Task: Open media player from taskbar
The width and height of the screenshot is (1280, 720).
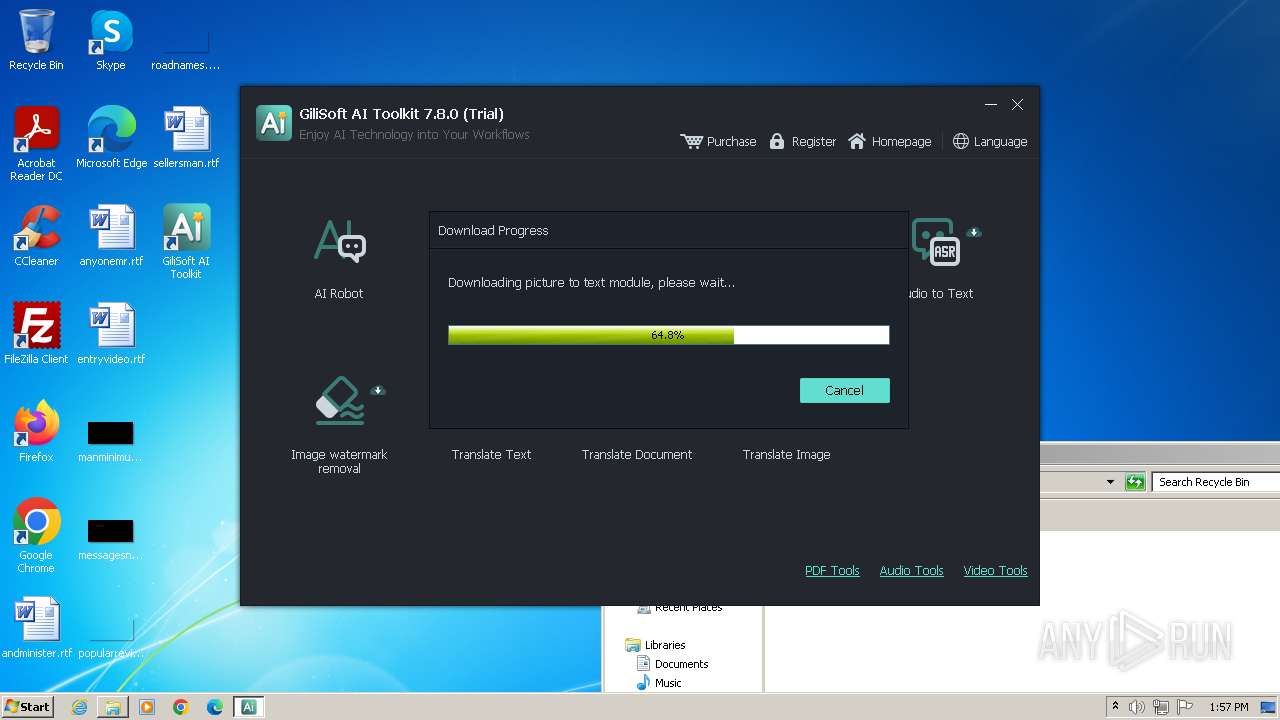Action: (x=147, y=707)
